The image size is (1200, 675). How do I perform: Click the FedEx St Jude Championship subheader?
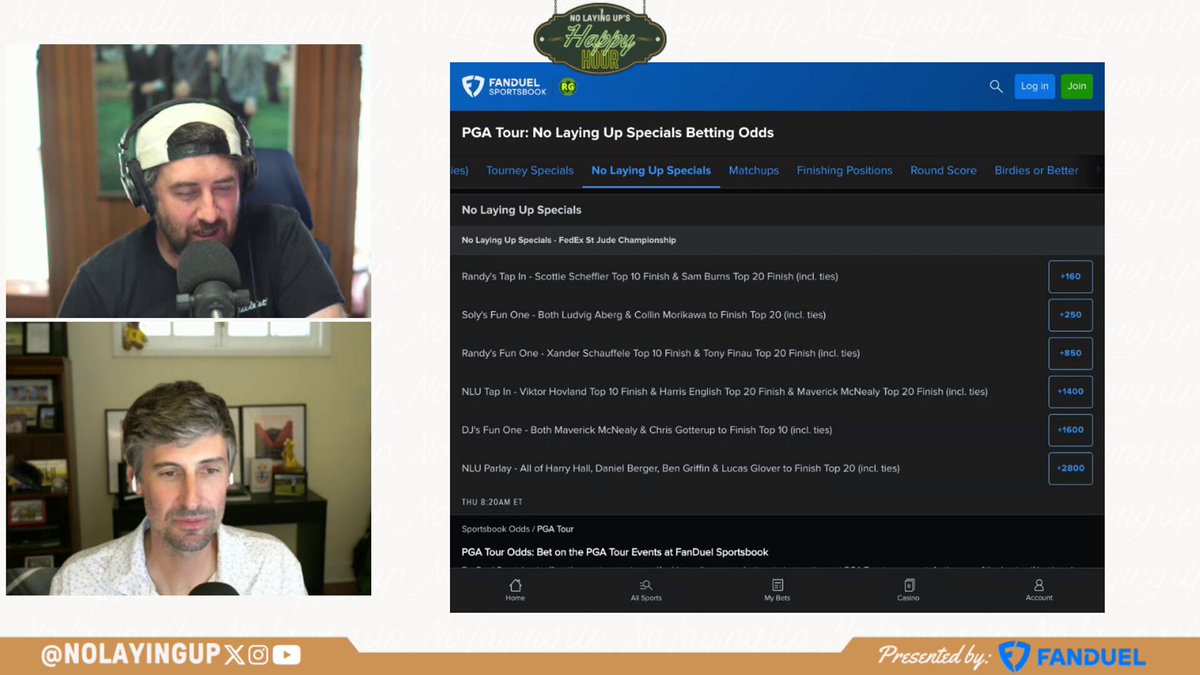click(568, 240)
